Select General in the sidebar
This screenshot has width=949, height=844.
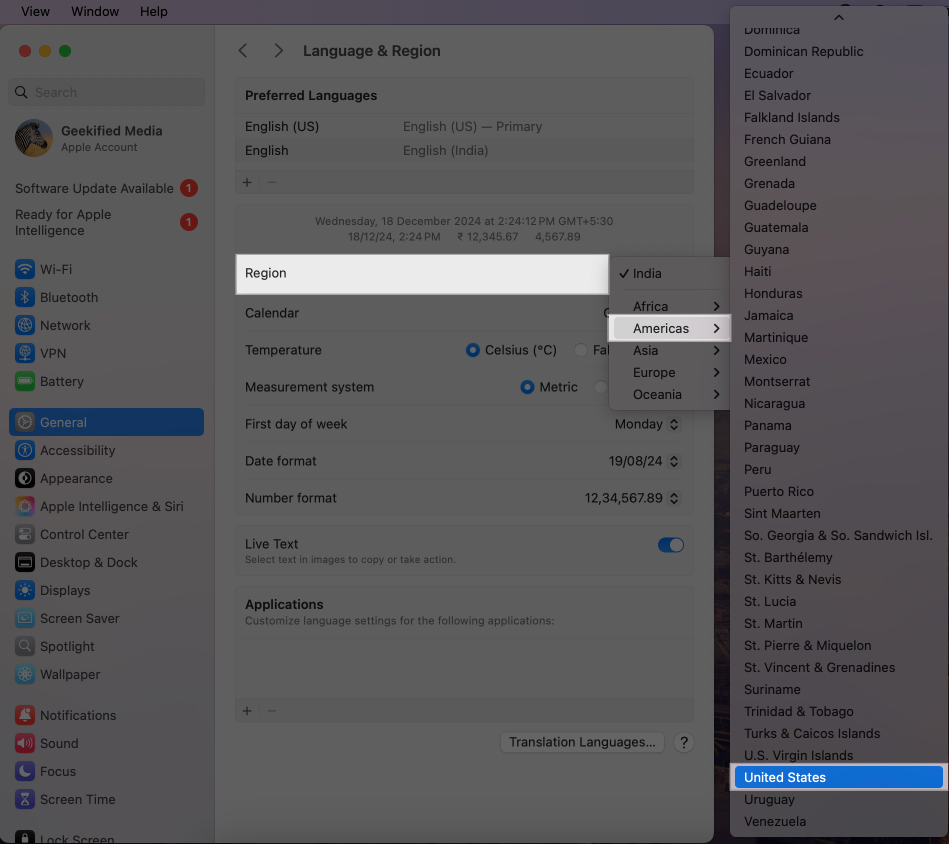pyautogui.click(x=106, y=422)
